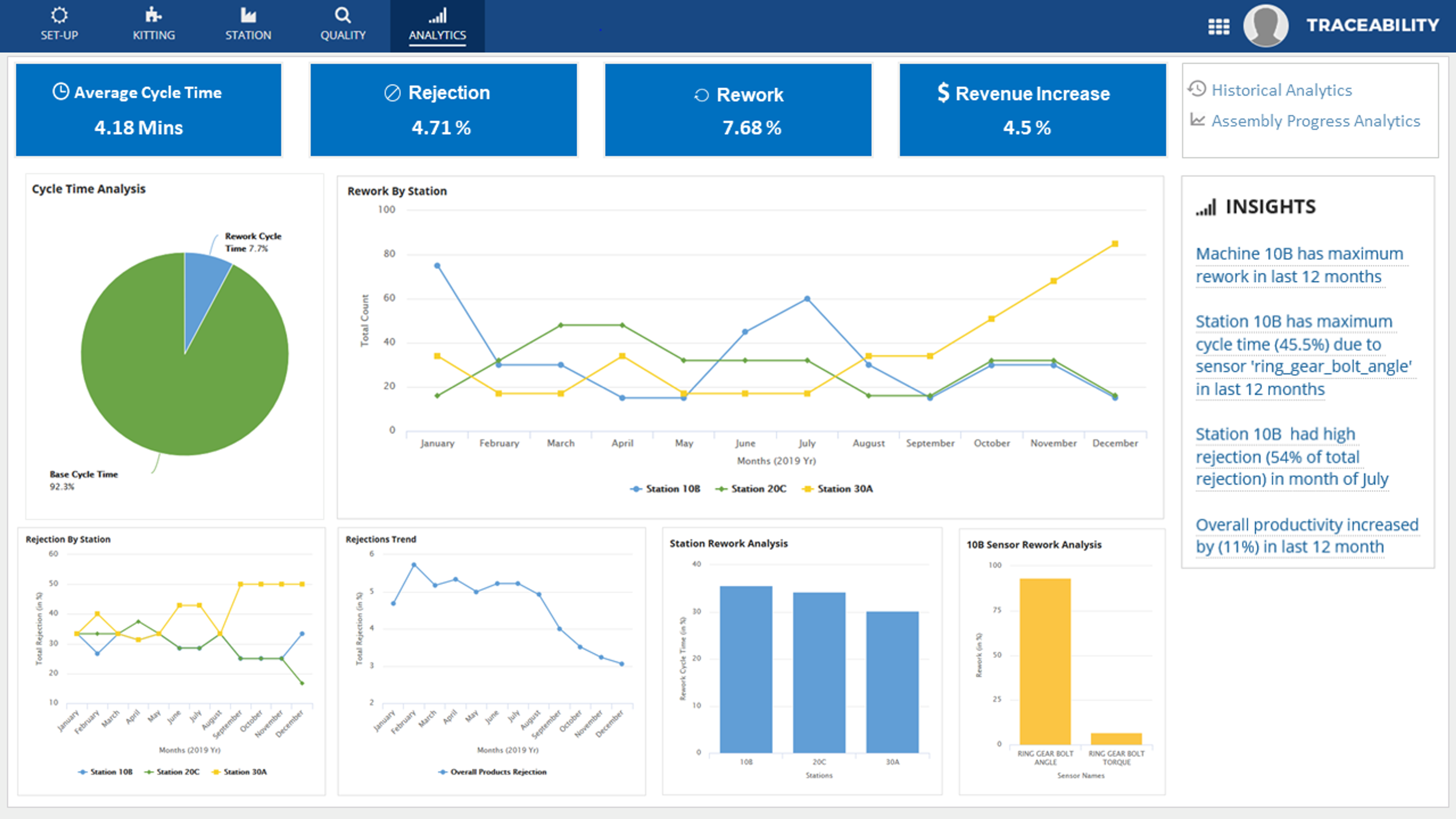Viewport: 1456px width, 819px height.
Task: Toggle Station 30A in Rejection By Station legend
Action: click(238, 772)
